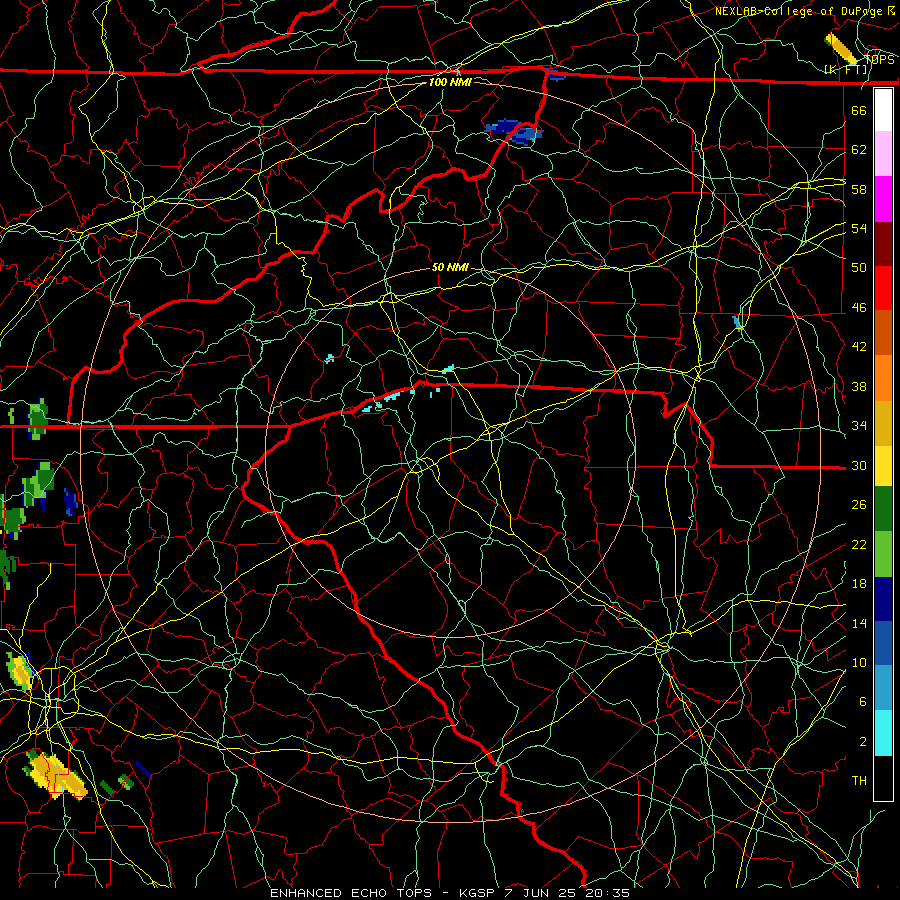This screenshot has width=900, height=900.
Task: Click the 66 legend value
Action: 859,110
